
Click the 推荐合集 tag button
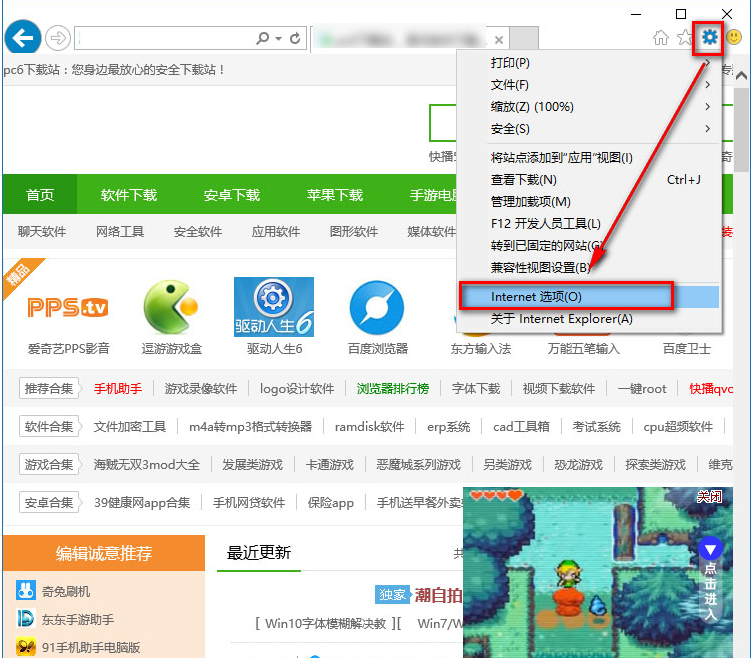pos(49,388)
